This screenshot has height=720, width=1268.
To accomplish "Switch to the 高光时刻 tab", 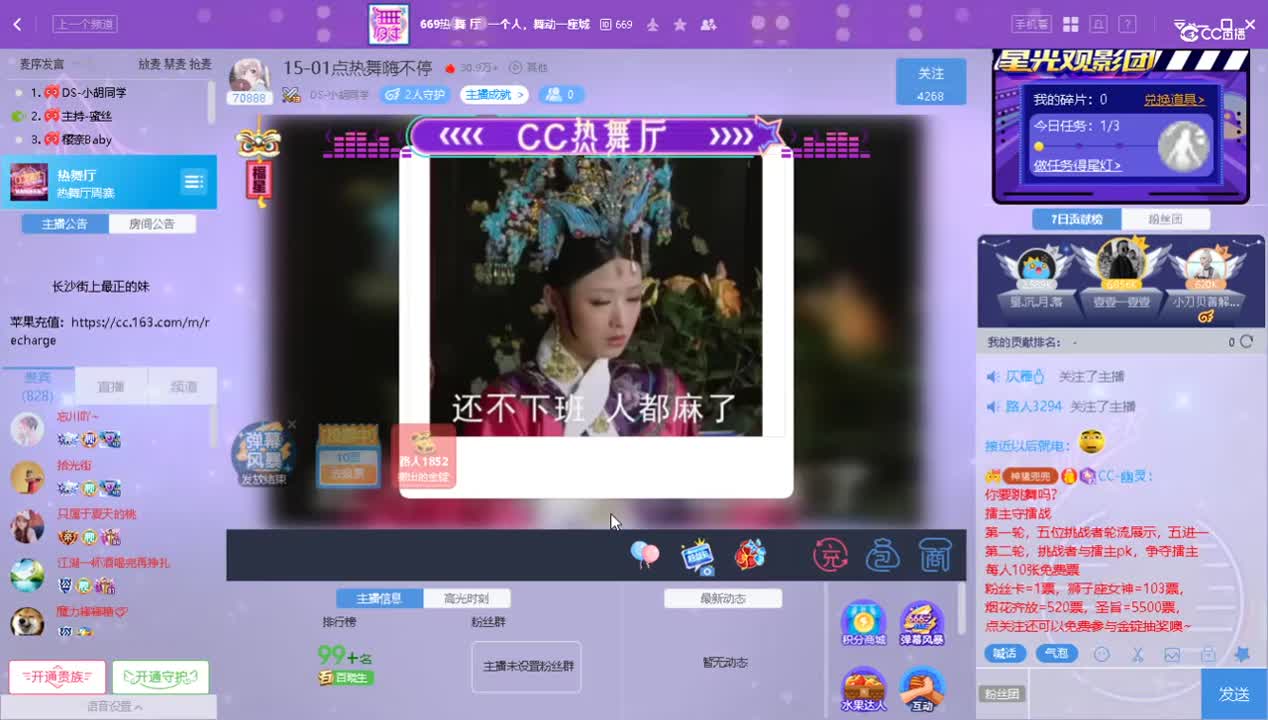I will tap(466, 598).
